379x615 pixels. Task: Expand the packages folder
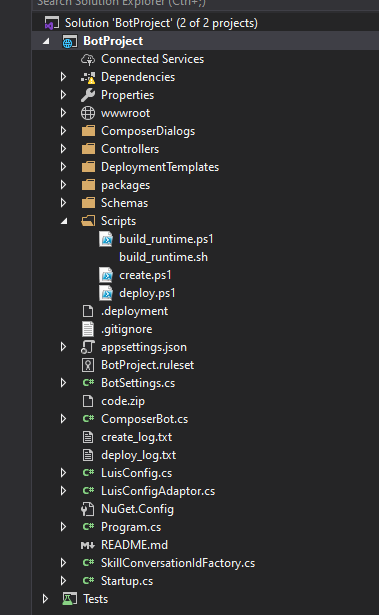(x=64, y=185)
